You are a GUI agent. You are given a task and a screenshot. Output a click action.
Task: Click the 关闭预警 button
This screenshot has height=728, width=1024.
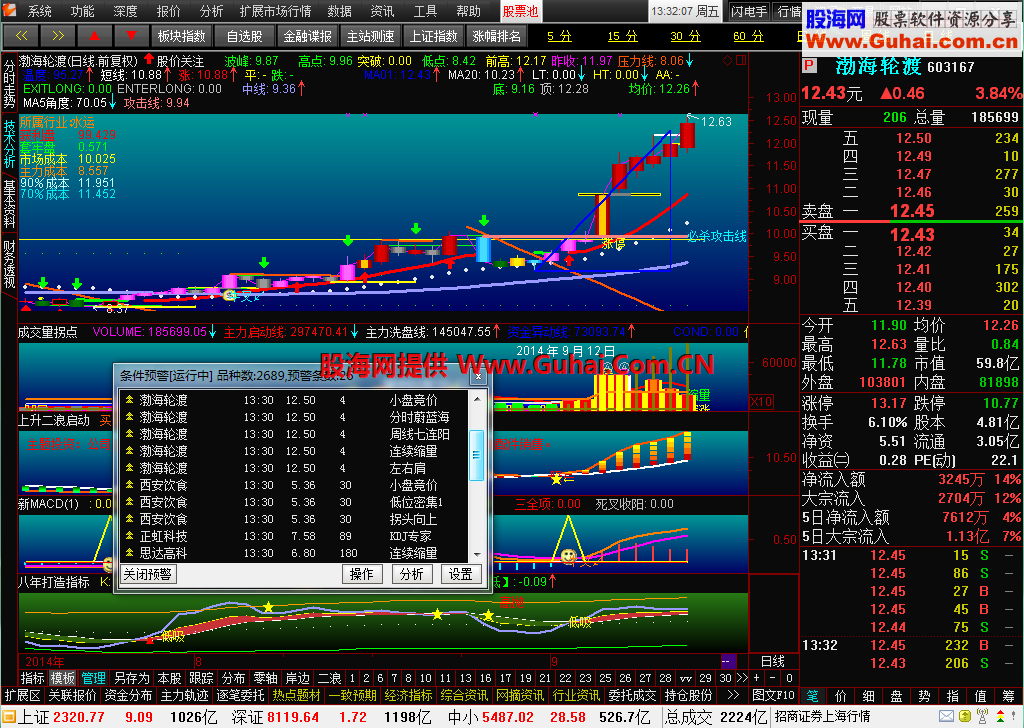[148, 574]
